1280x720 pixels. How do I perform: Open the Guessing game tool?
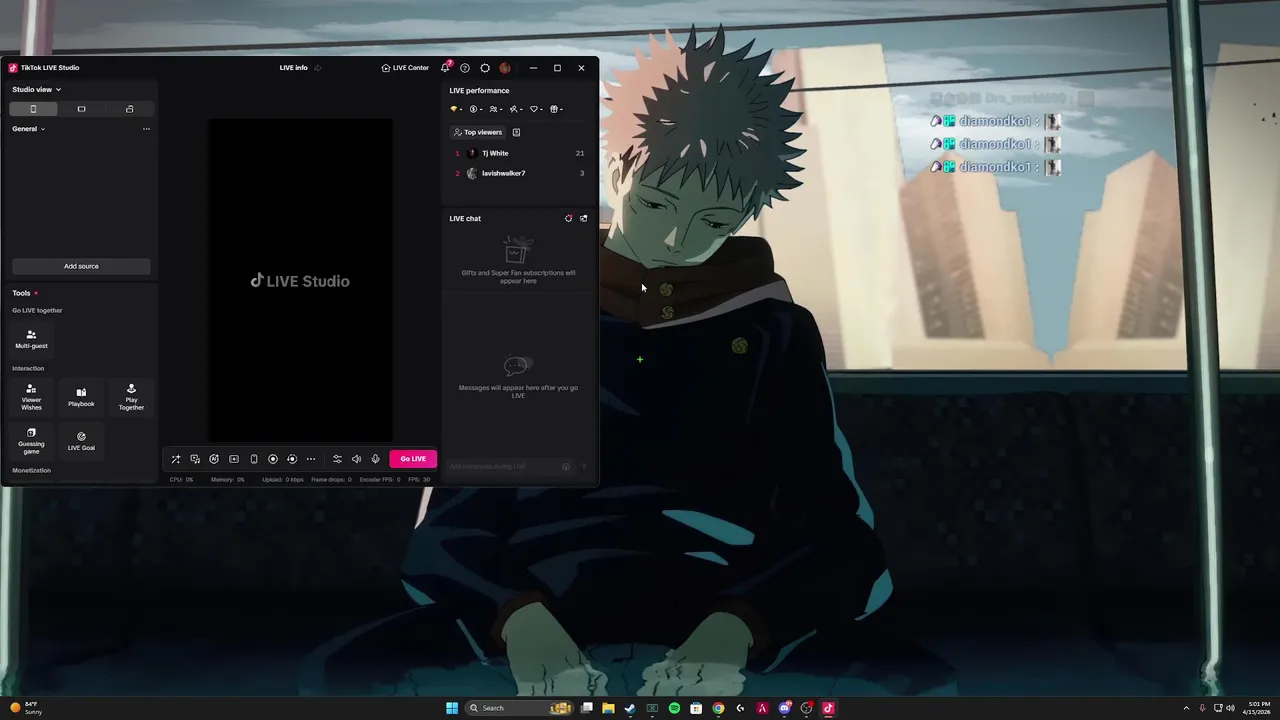pos(31,441)
